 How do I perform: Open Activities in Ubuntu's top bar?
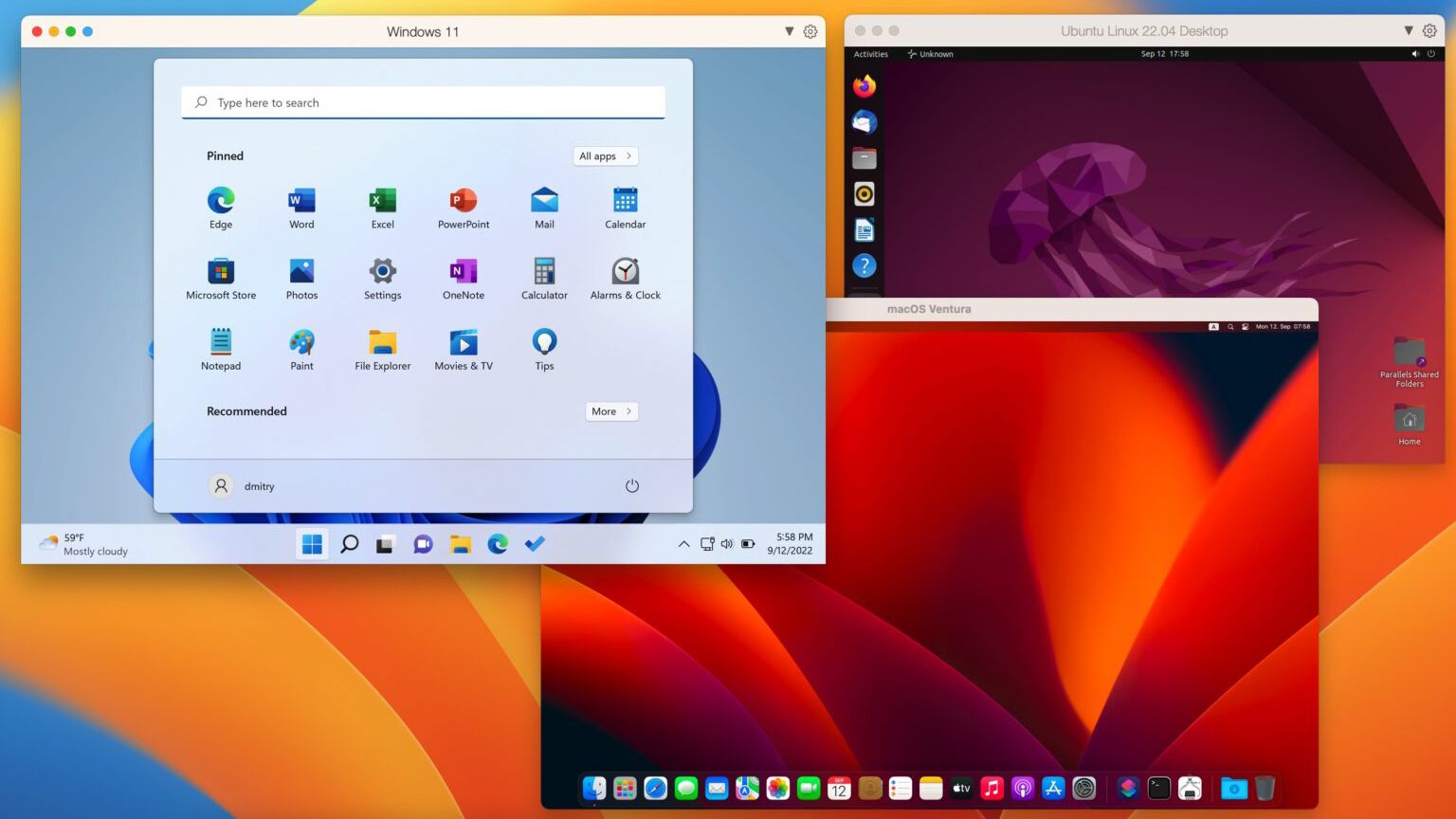click(870, 54)
